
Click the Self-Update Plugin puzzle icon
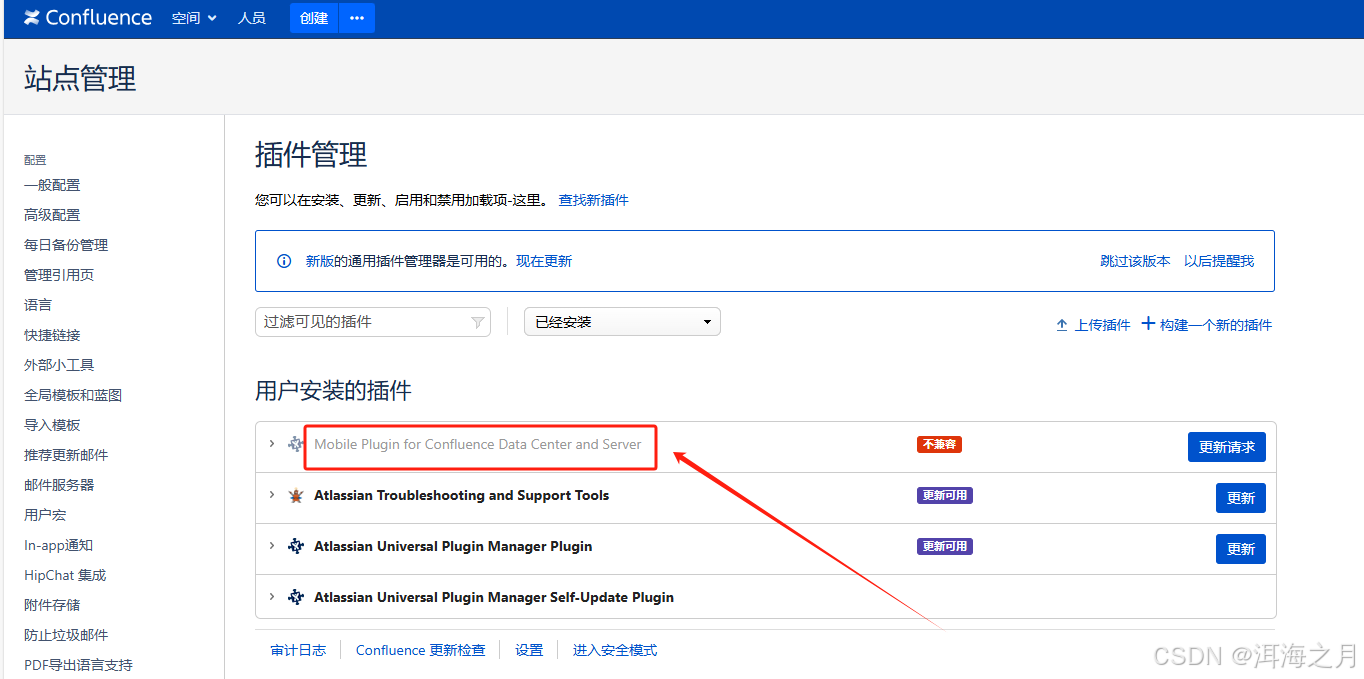pos(296,597)
